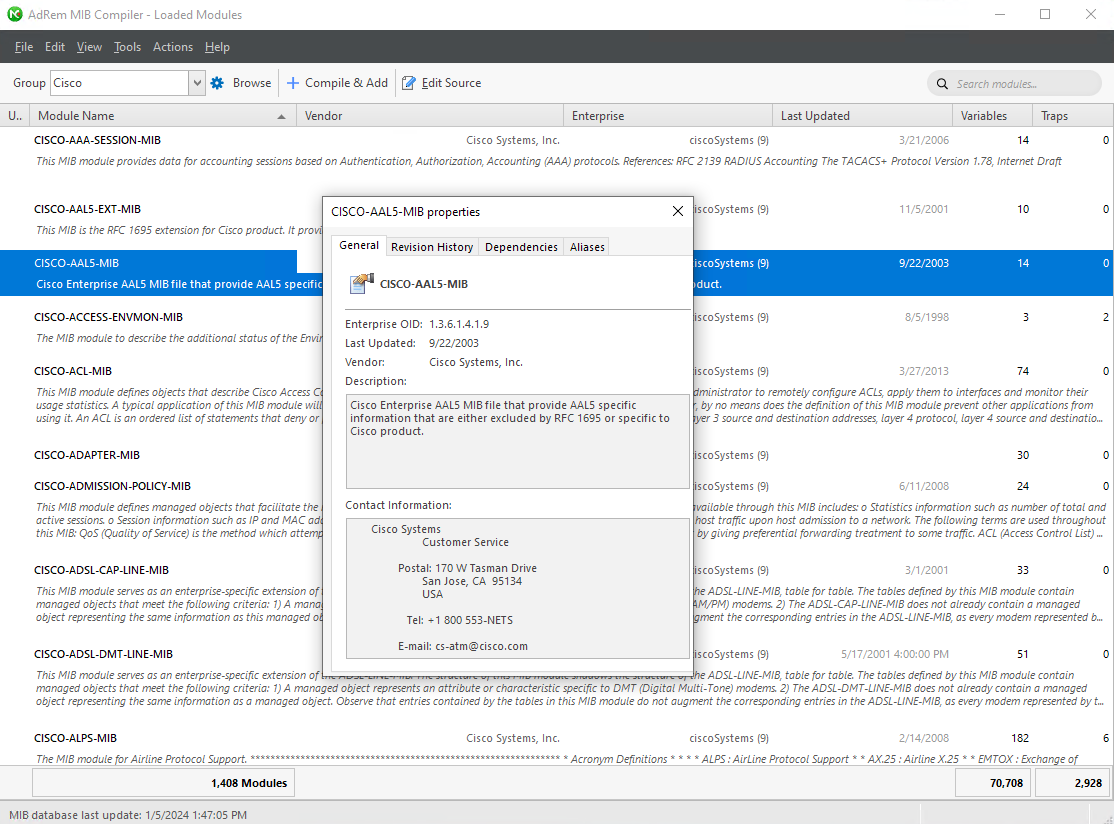Focus the Search modules field
1114x824 pixels.
click(1014, 84)
